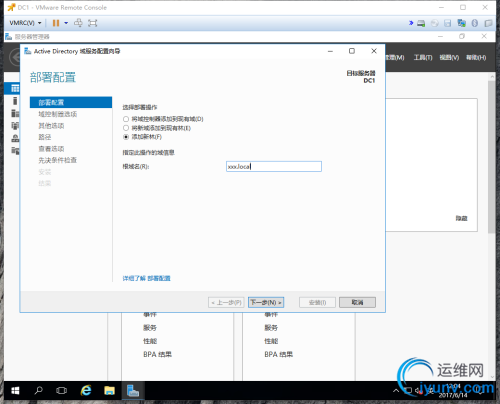Go to the 先决条件检查 wizard step

[57, 160]
